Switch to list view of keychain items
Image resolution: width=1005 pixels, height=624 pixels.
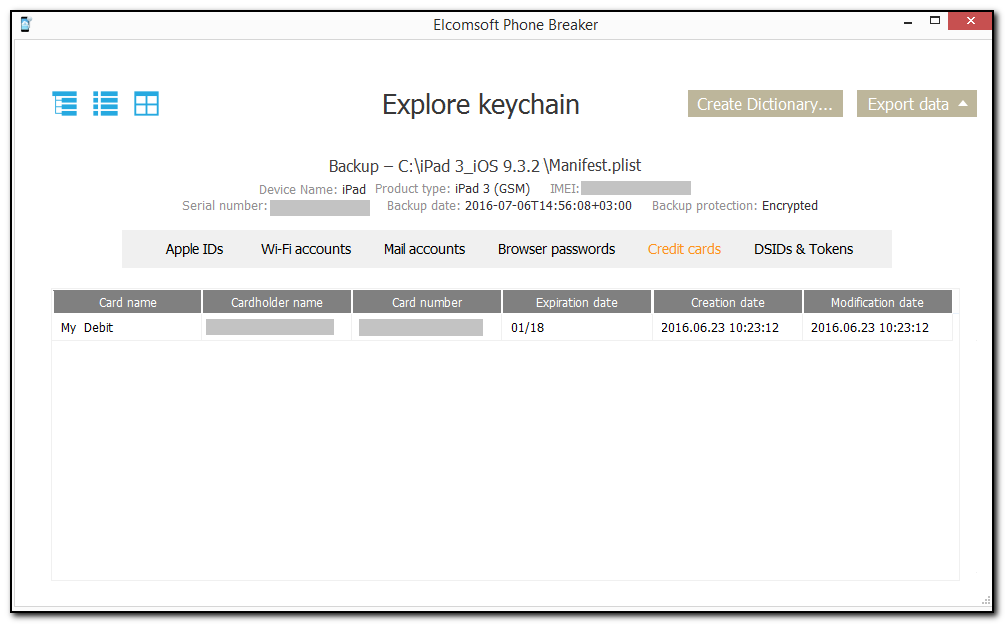(x=105, y=103)
